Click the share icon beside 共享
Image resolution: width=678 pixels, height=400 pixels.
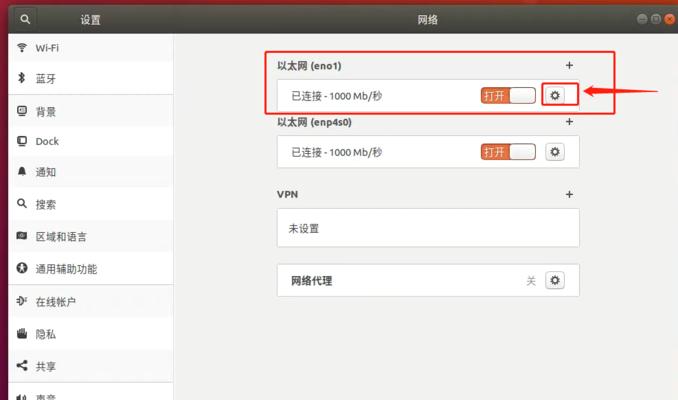tap(22, 365)
